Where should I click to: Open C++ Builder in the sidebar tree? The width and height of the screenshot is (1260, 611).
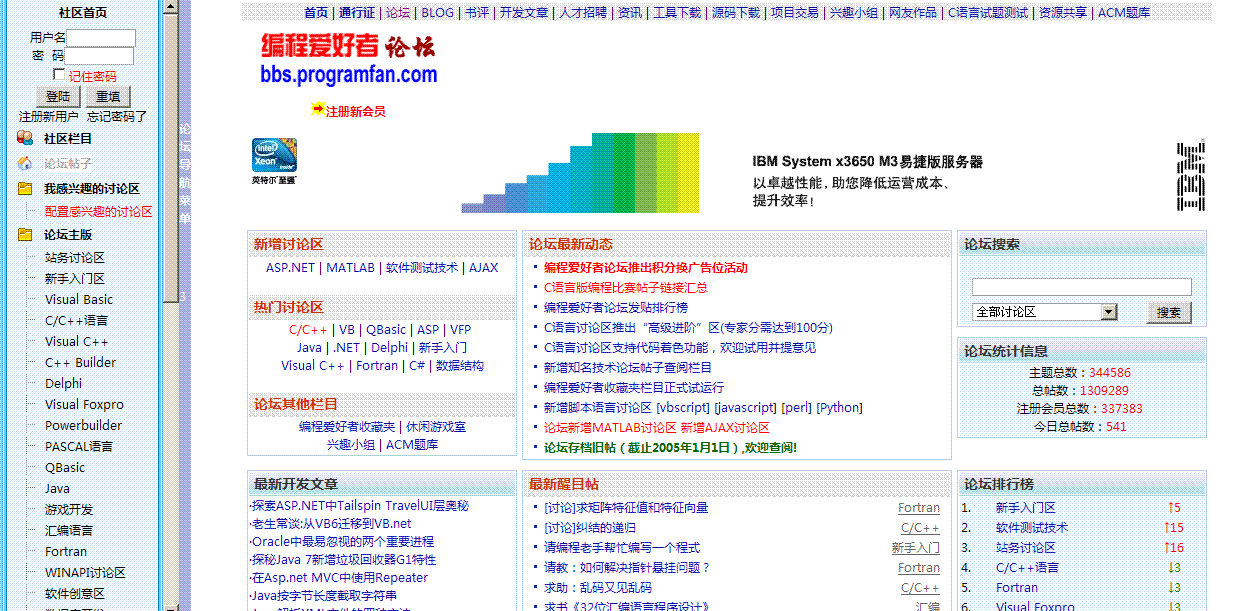click(x=80, y=363)
